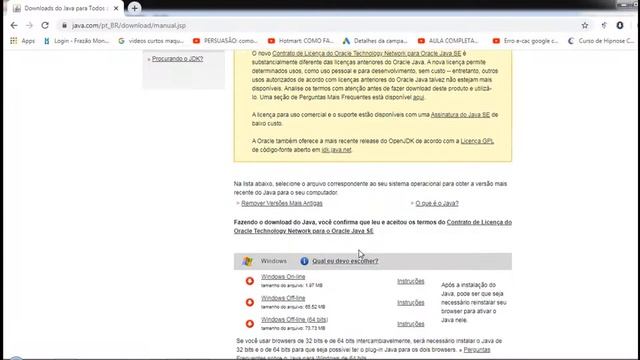Open a new browser tab

(x=134, y=8)
